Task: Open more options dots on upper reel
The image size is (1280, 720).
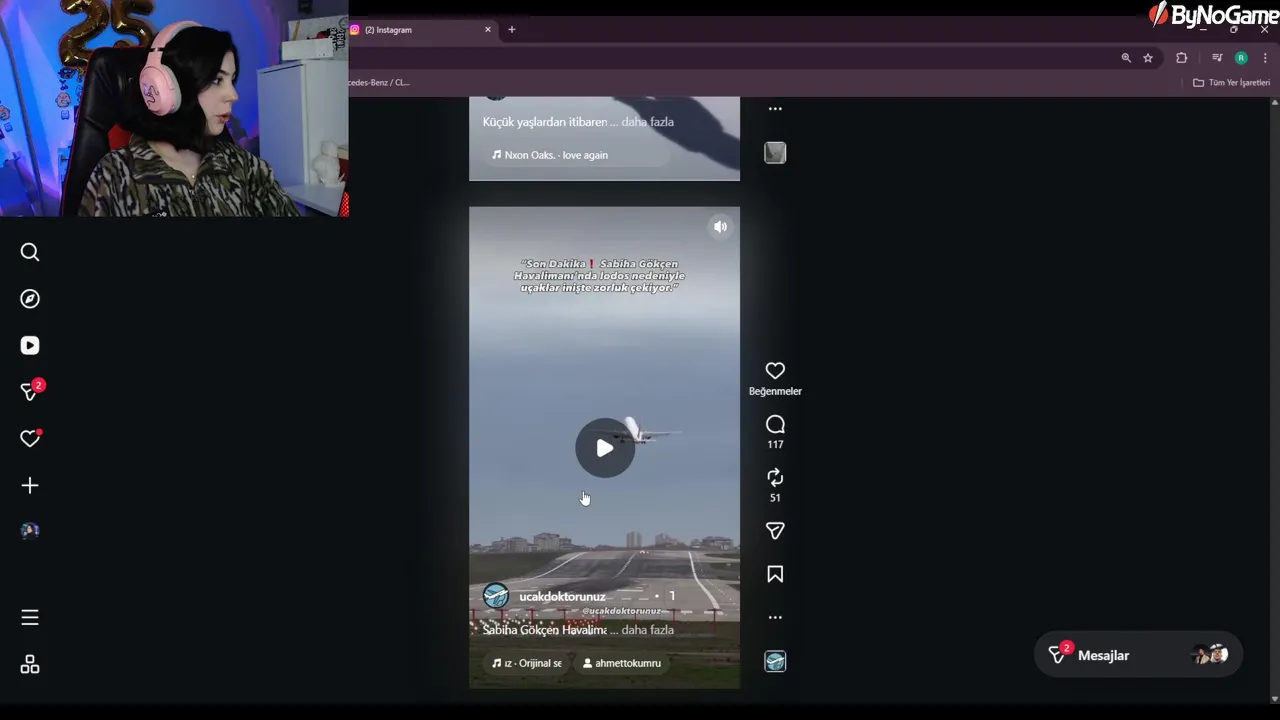Action: (x=775, y=108)
